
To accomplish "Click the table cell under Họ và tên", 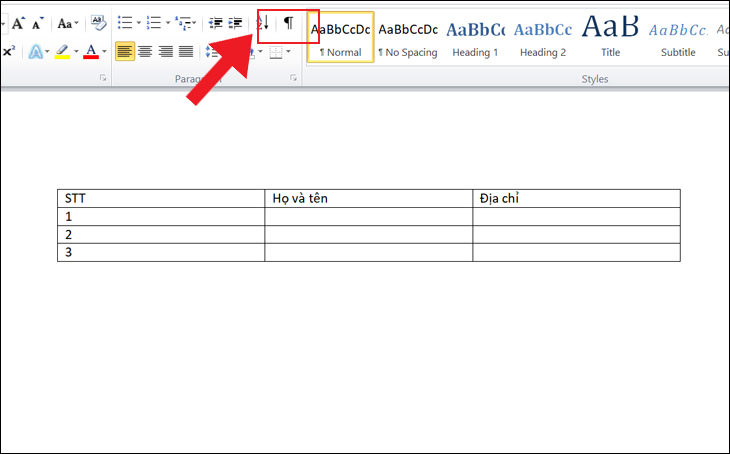I will [368, 216].
